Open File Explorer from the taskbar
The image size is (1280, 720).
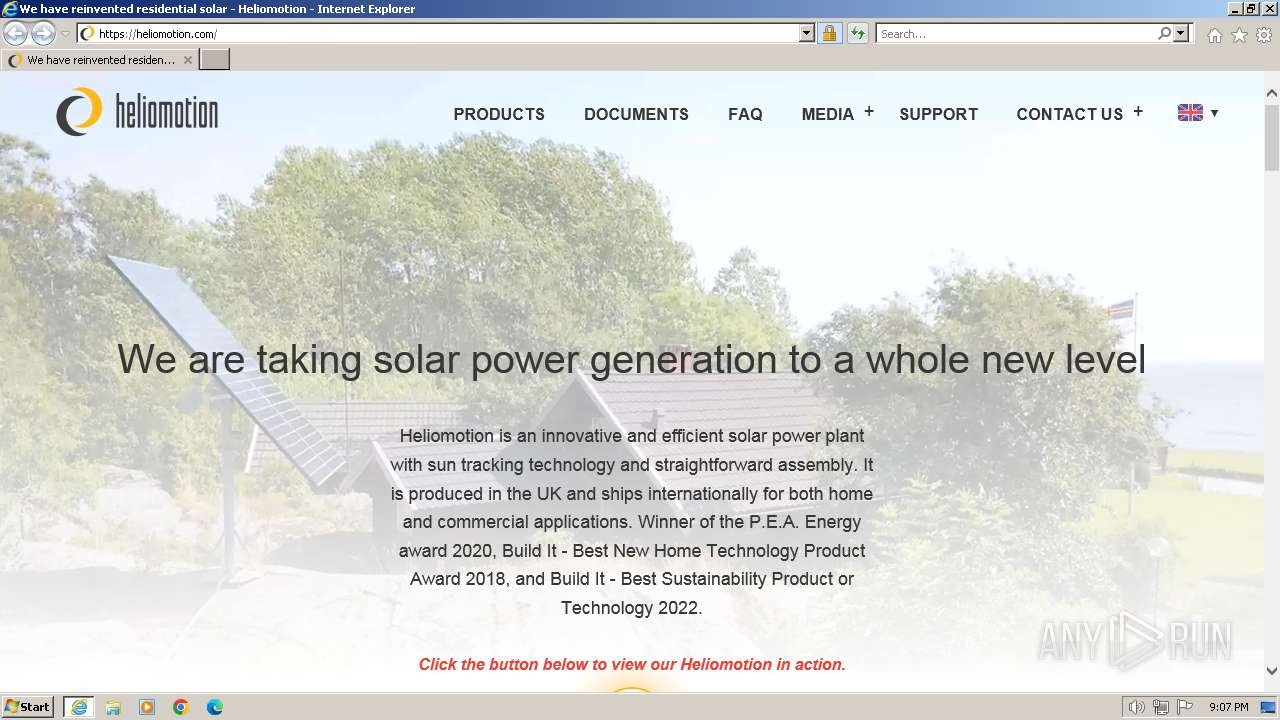[113, 707]
